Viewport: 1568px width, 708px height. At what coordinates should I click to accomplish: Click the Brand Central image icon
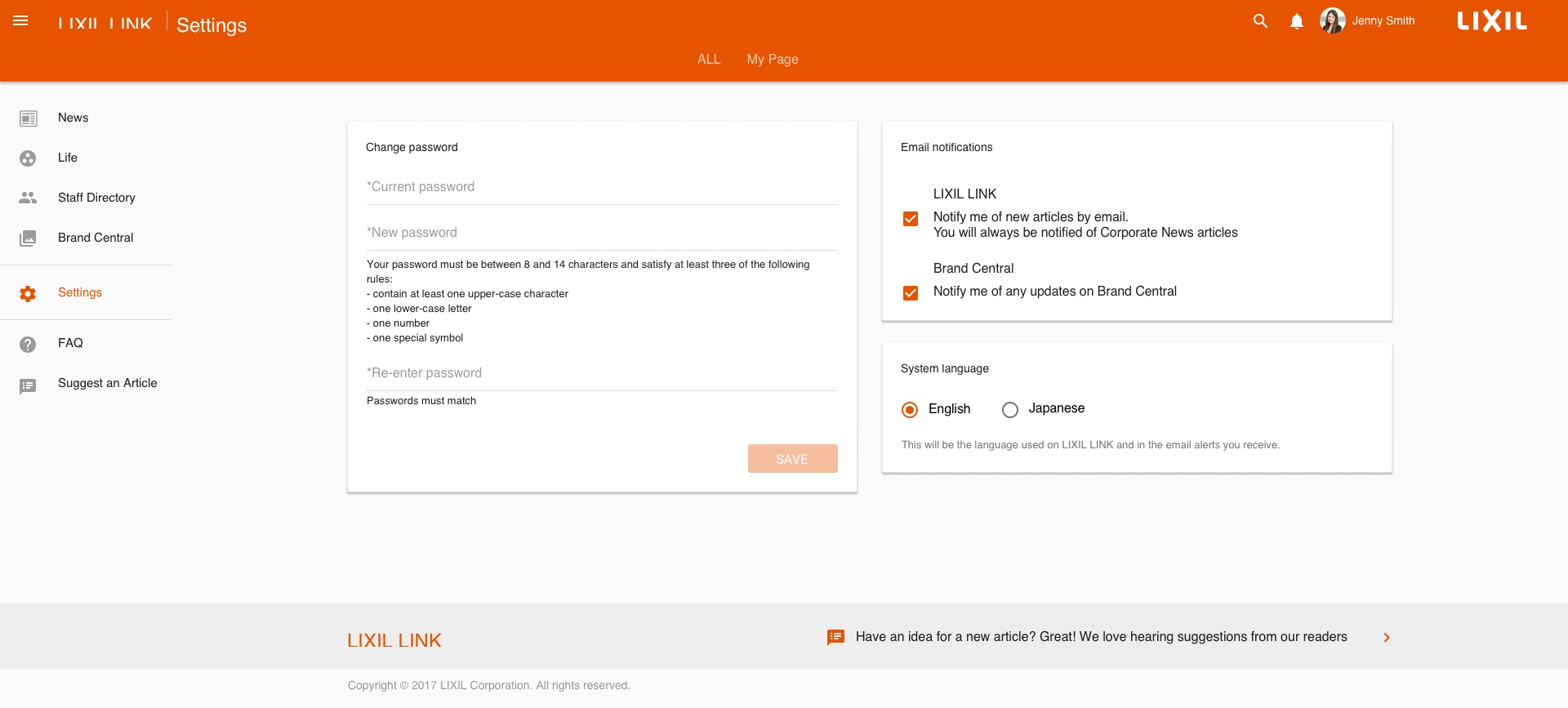click(x=28, y=238)
